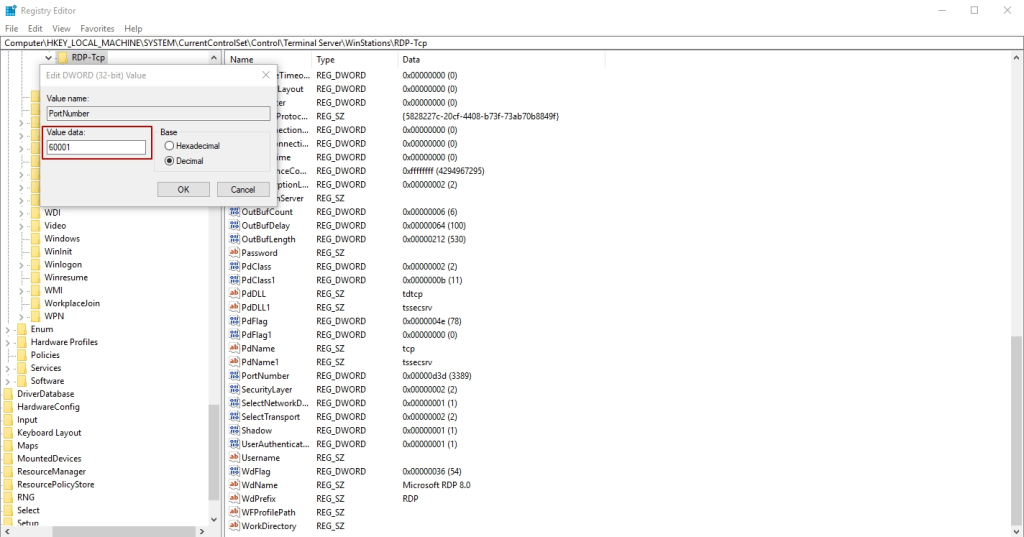
Task: Click the UserAuthenticat... DWORD value icon
Action: click(x=234, y=444)
